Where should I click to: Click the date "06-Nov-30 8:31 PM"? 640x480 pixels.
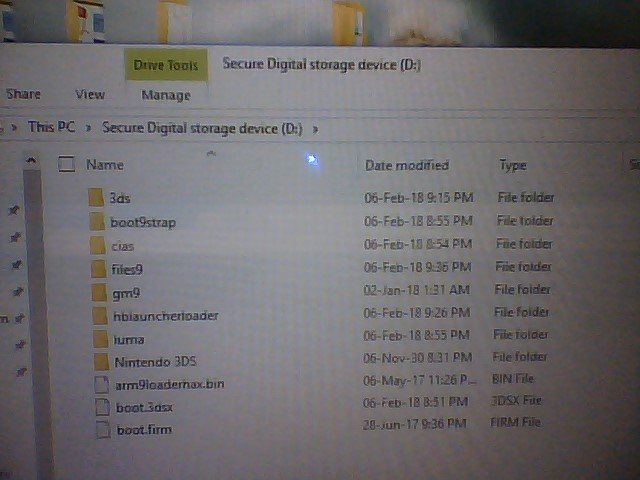tap(418, 358)
